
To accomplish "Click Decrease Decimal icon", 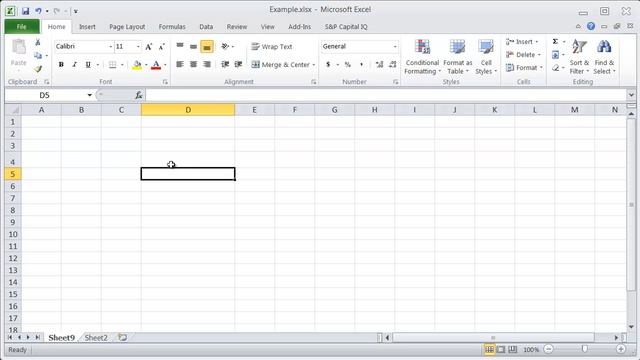I will pyautogui.click(x=393, y=64).
